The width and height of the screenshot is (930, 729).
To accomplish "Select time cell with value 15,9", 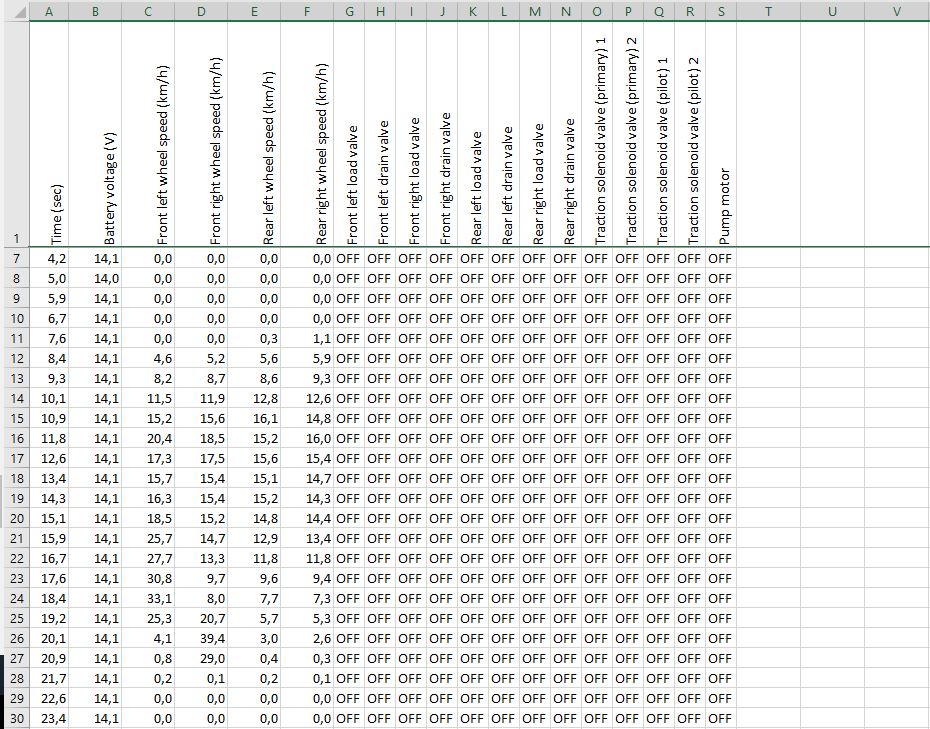I will 49,538.
